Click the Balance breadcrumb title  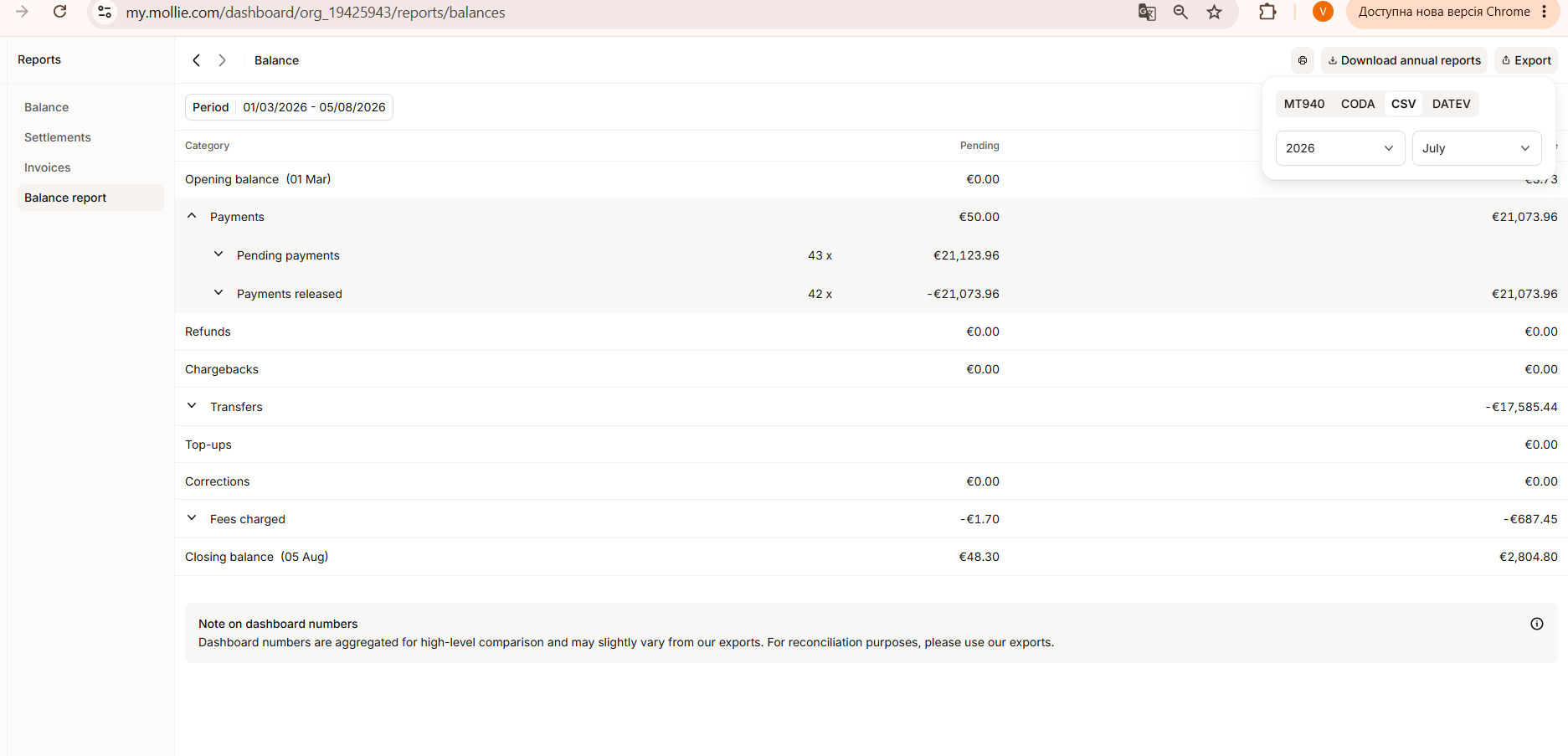[x=276, y=60]
